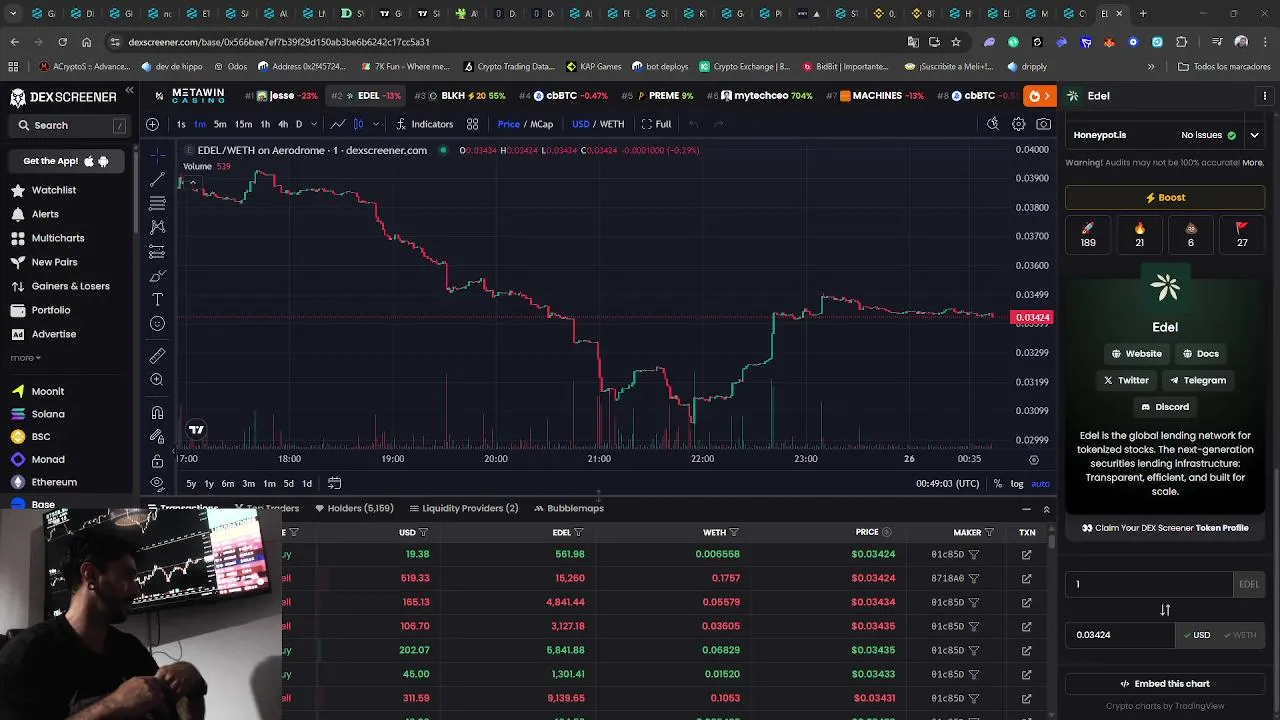1280x720 pixels.
Task: Swap converter direction arrows
Action: tap(1165, 610)
